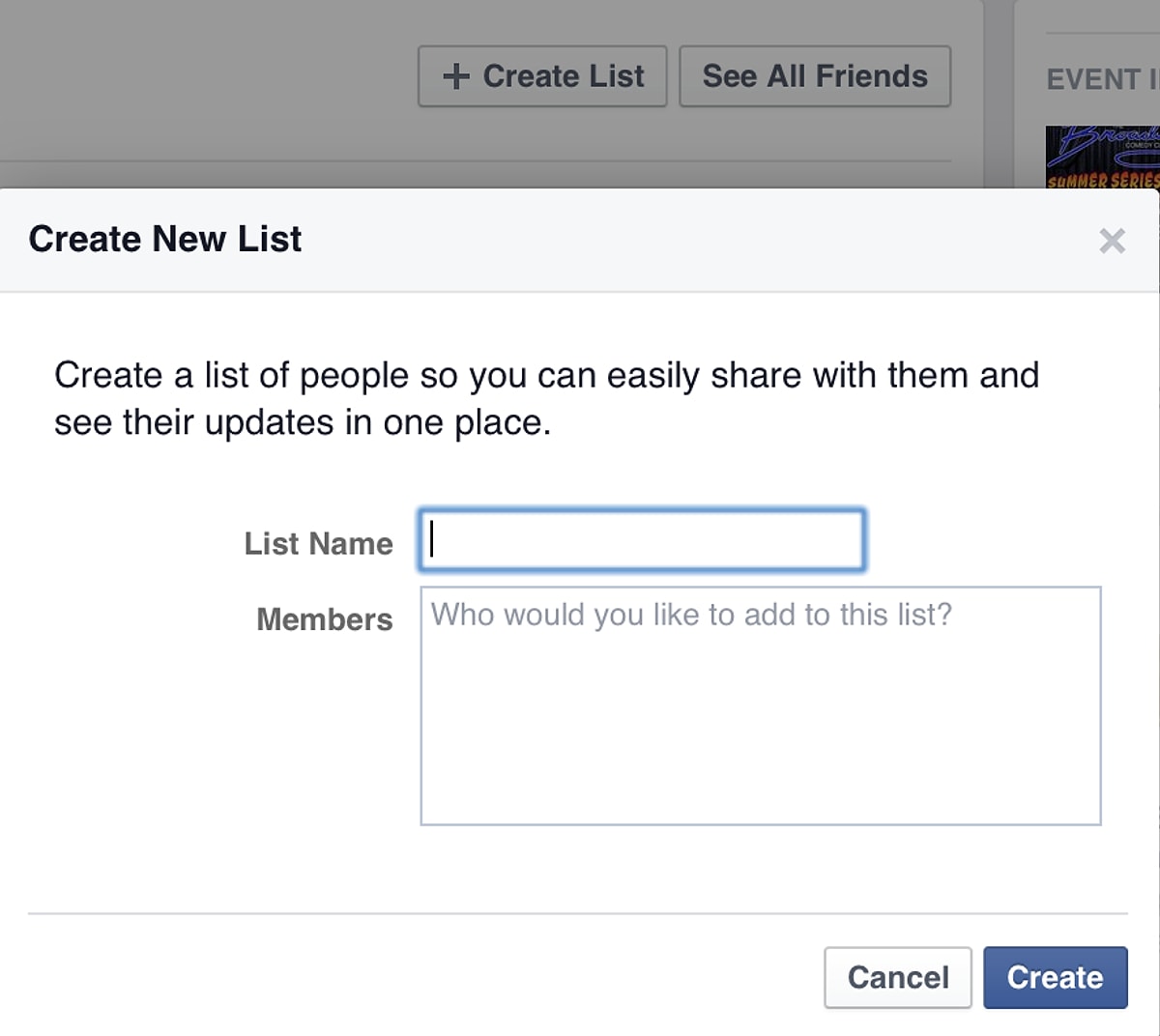Click the Members field label
Viewport: 1160px width, 1036px height.
[x=325, y=619]
